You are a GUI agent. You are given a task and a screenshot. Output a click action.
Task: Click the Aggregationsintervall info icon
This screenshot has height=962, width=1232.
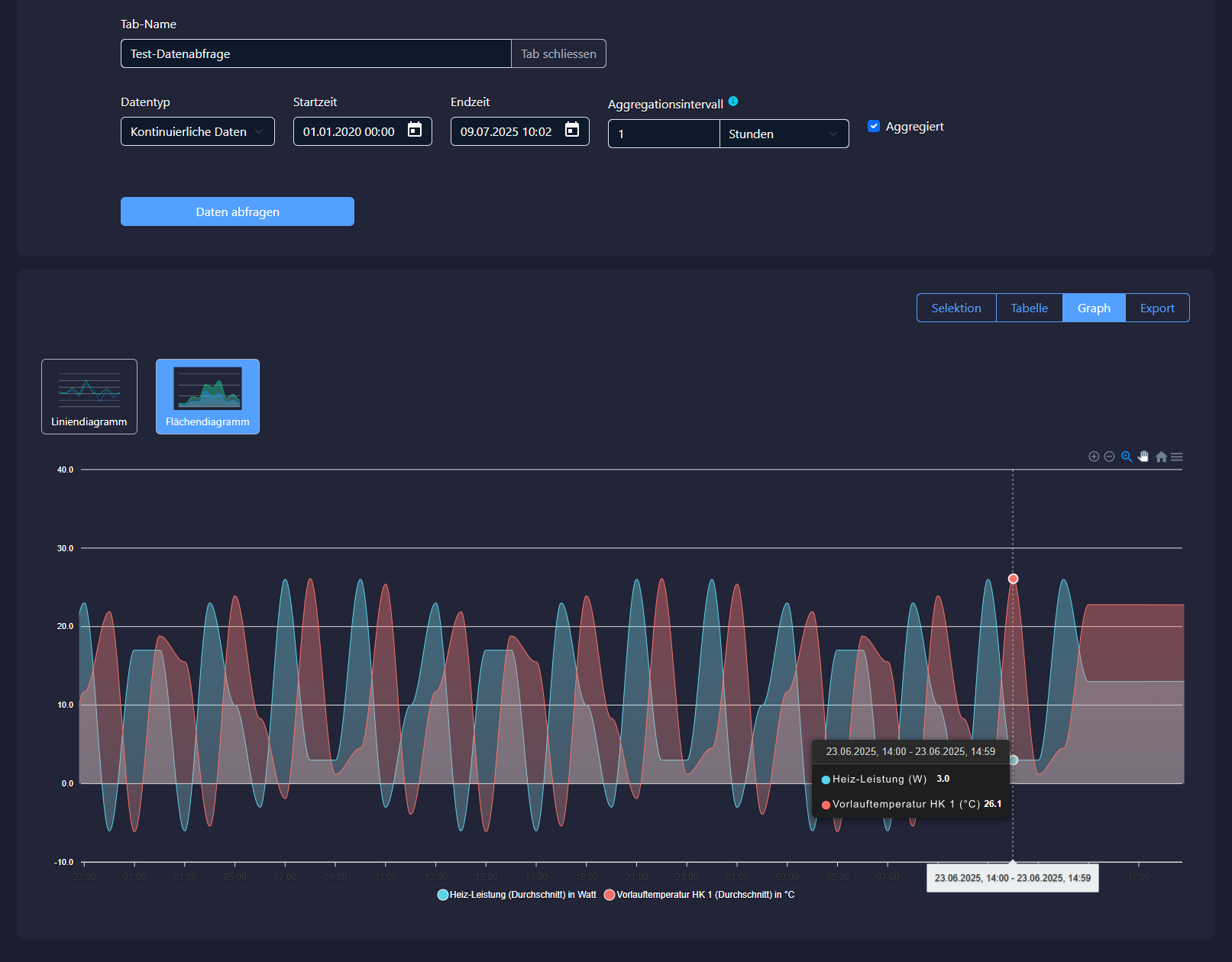tap(733, 102)
